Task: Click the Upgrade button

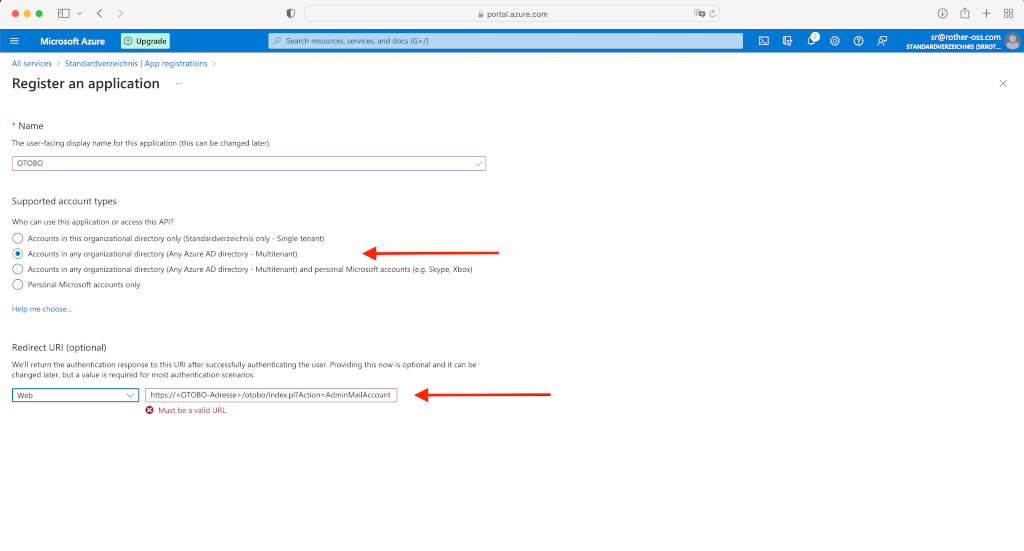Action: point(146,41)
